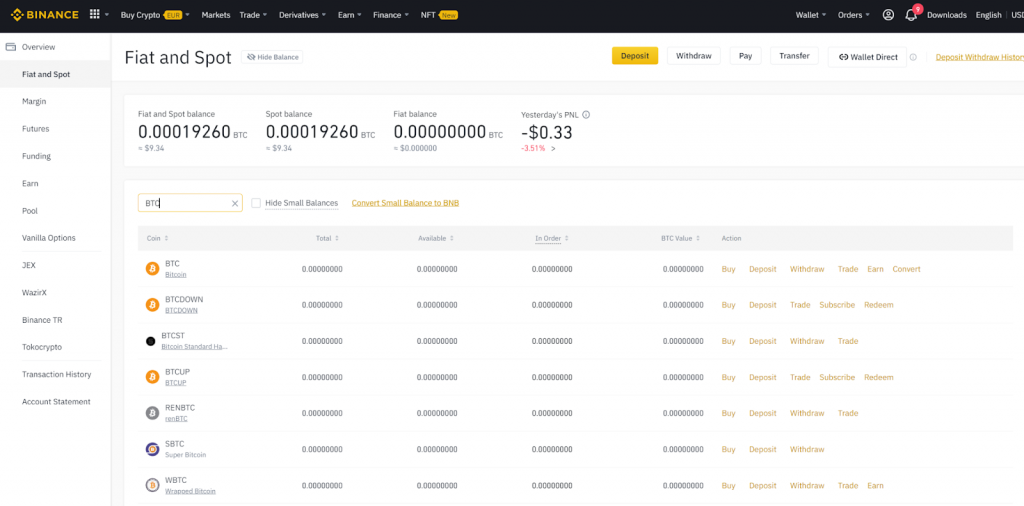
Task: Click the top Withdraw button
Action: [694, 56]
